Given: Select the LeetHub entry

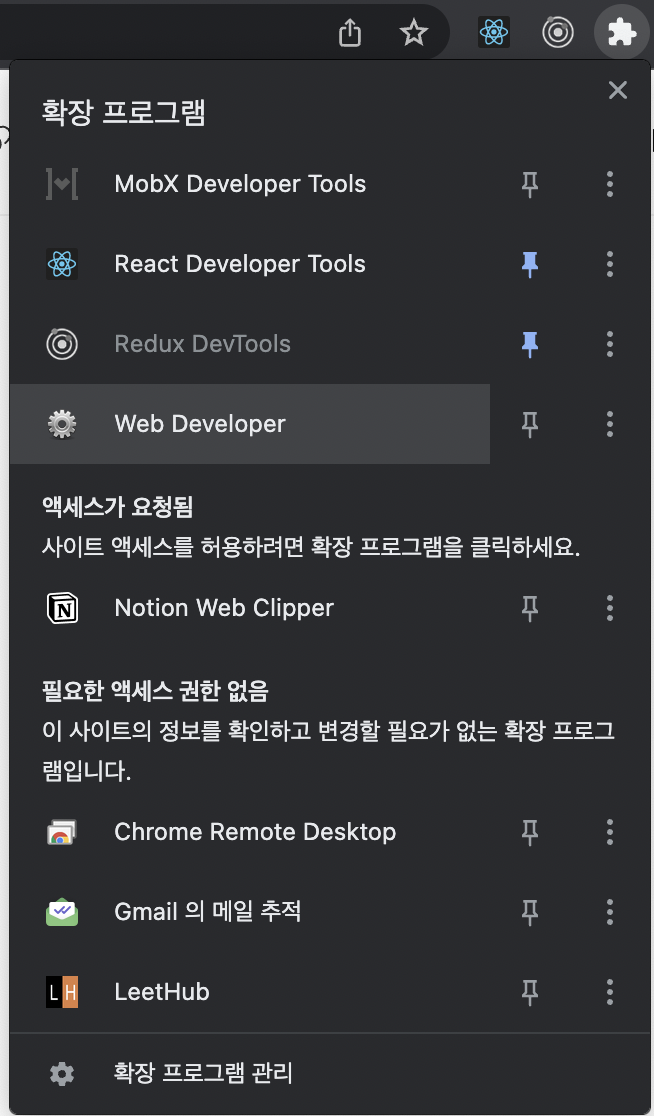Looking at the screenshot, I should click(250, 992).
